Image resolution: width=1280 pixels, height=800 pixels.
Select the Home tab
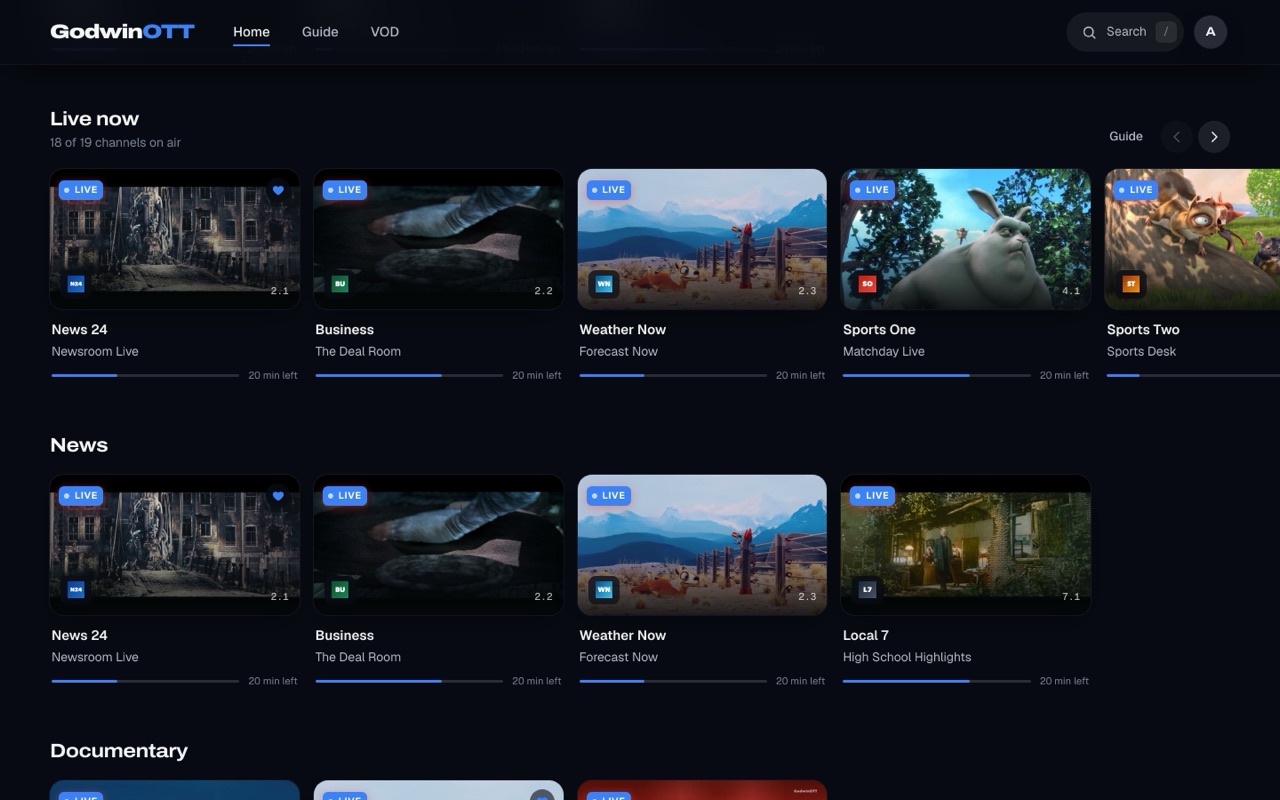pos(251,32)
